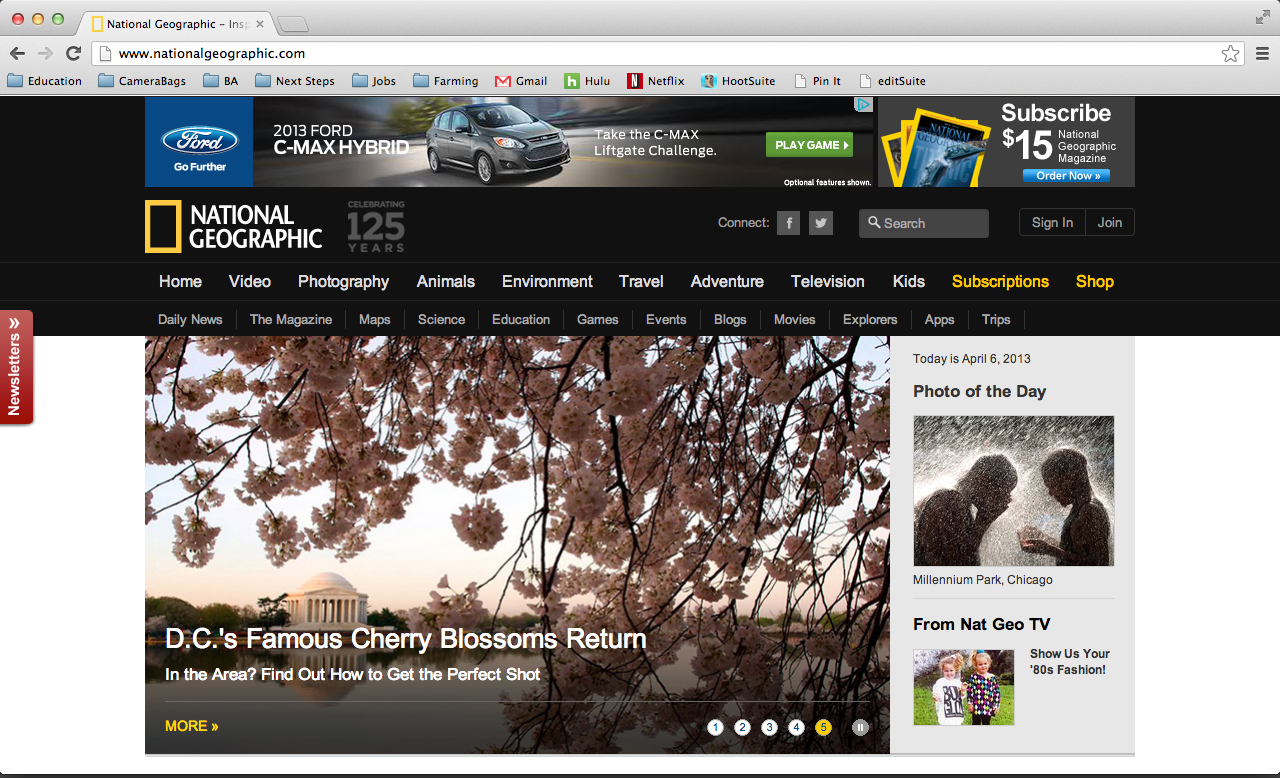Switch to slide 4 indicator
Image resolution: width=1280 pixels, height=778 pixels.
pos(796,727)
